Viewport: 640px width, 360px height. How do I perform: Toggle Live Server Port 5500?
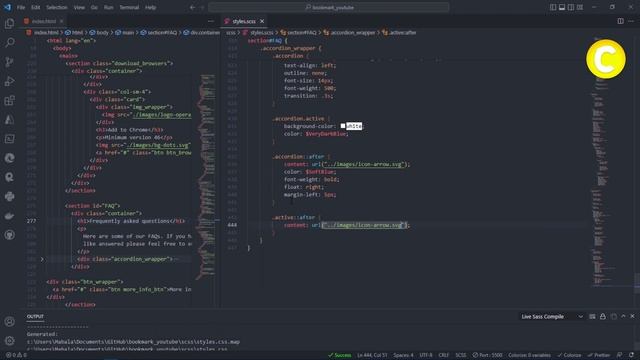coord(487,355)
